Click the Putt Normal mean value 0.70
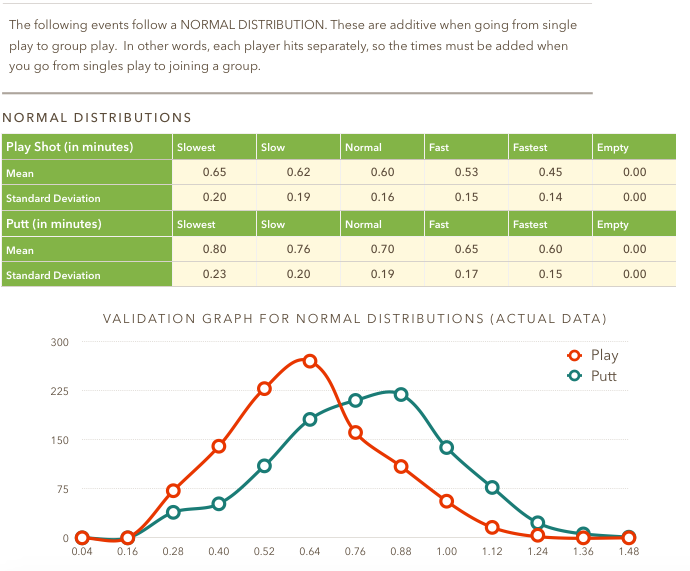Image resolution: width=690 pixels, height=571 pixels. coord(382,249)
